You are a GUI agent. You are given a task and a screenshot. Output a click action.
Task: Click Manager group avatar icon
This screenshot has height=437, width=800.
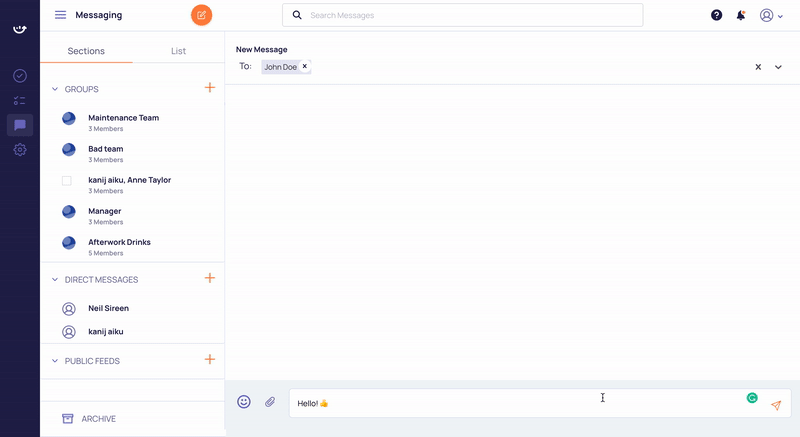69,212
